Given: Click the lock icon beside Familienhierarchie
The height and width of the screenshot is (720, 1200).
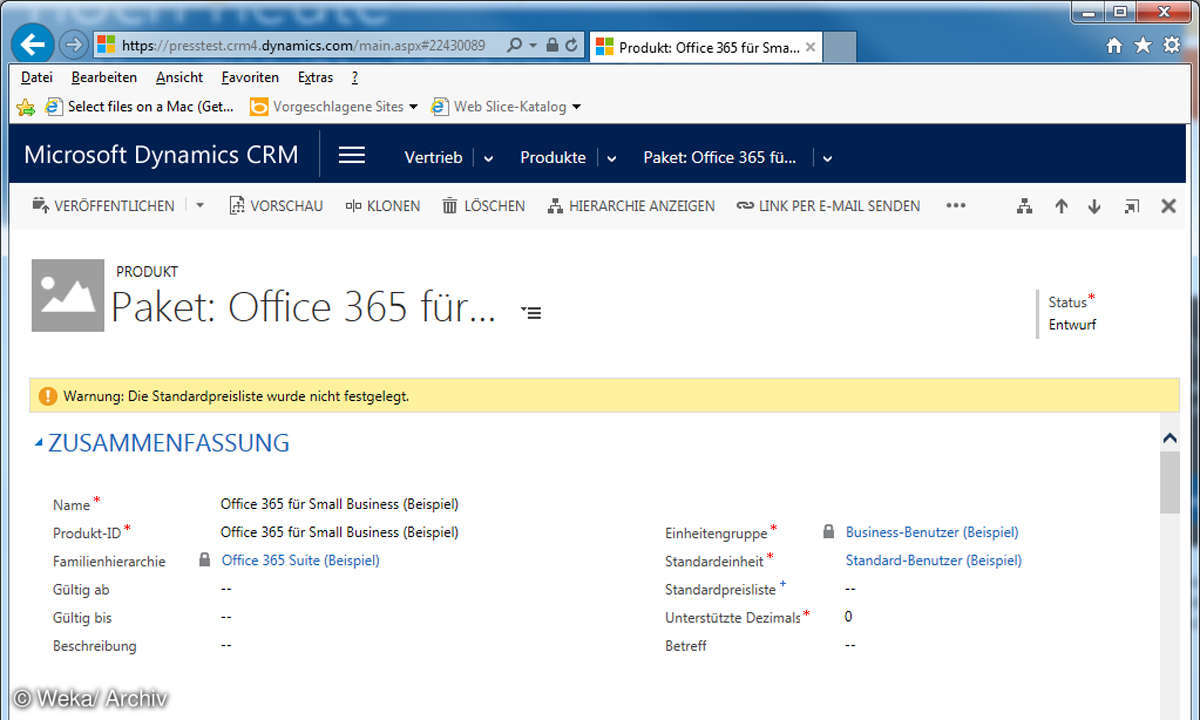Looking at the screenshot, I should click(205, 560).
